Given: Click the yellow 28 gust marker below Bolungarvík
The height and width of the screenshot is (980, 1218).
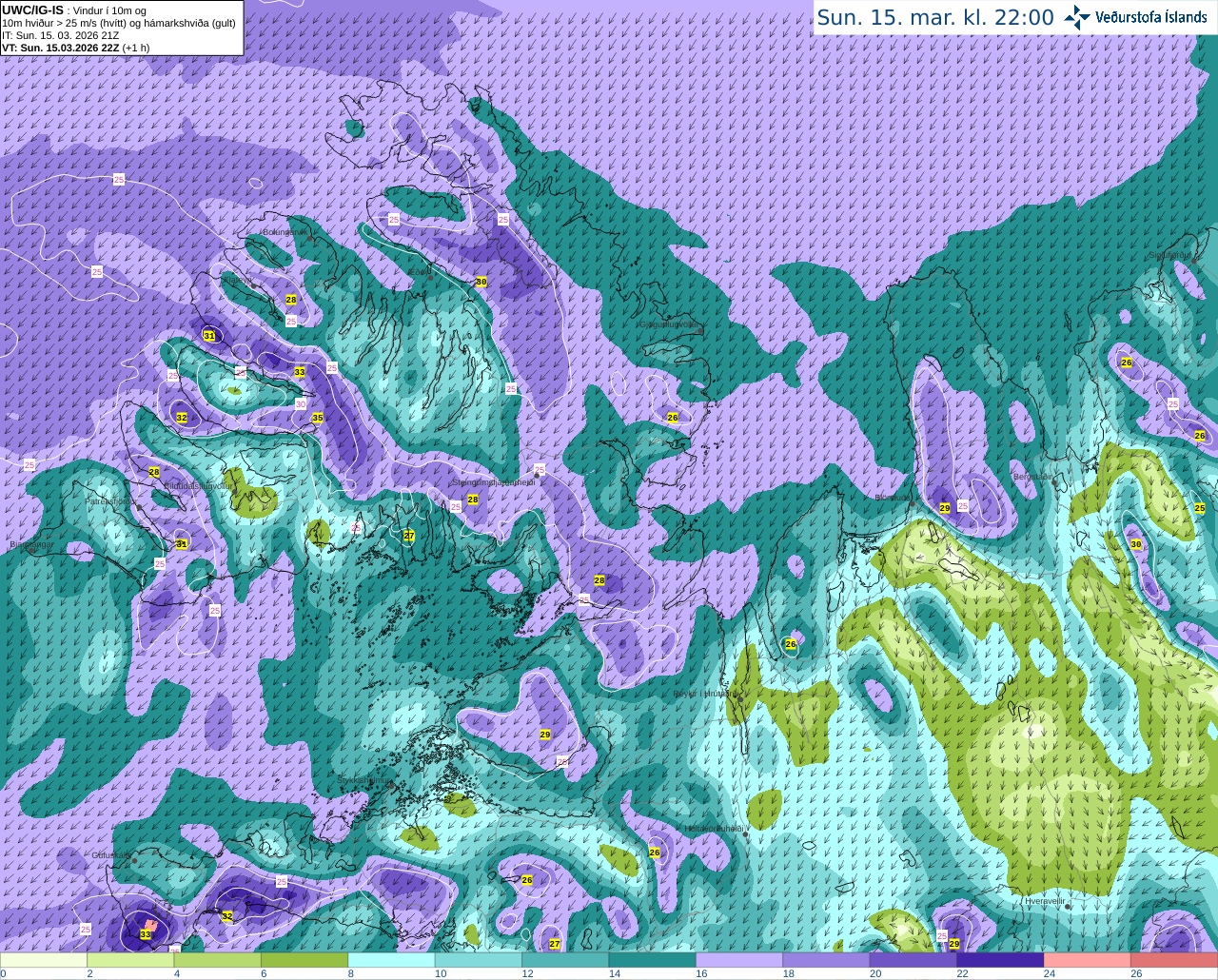Looking at the screenshot, I should click(x=291, y=300).
